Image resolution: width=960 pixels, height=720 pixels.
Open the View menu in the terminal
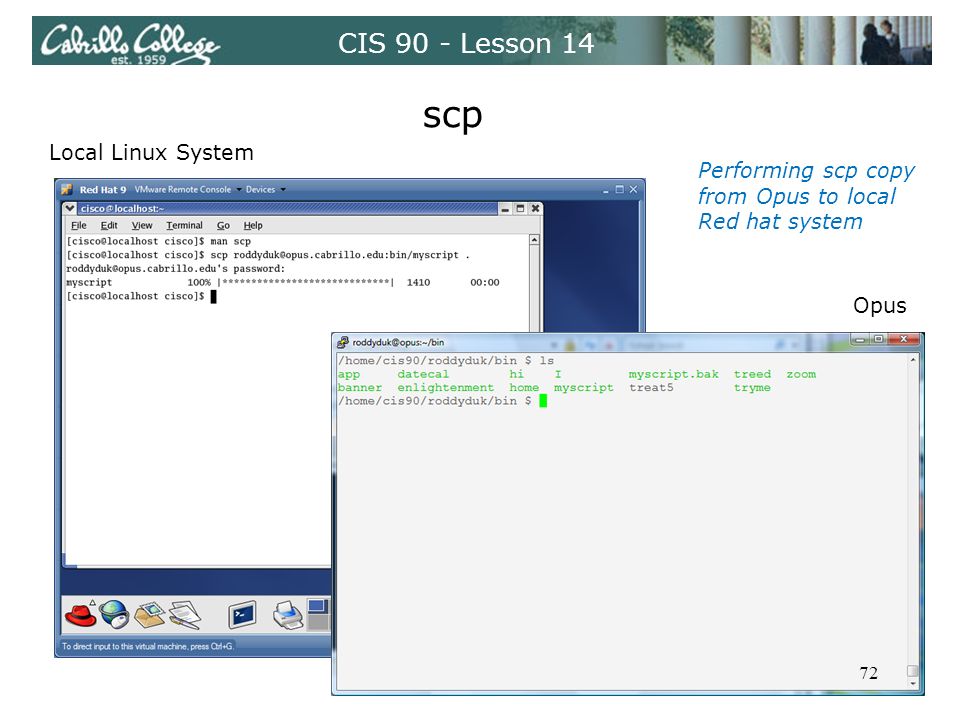(x=142, y=225)
